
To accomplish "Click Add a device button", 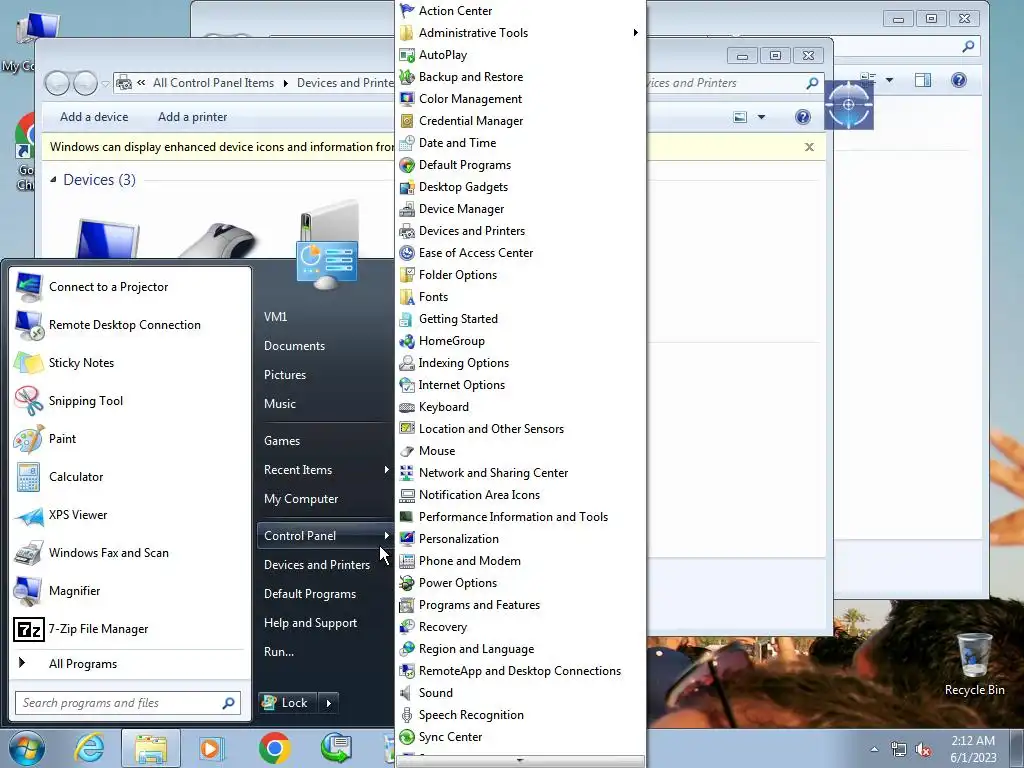I will pyautogui.click(x=94, y=117).
